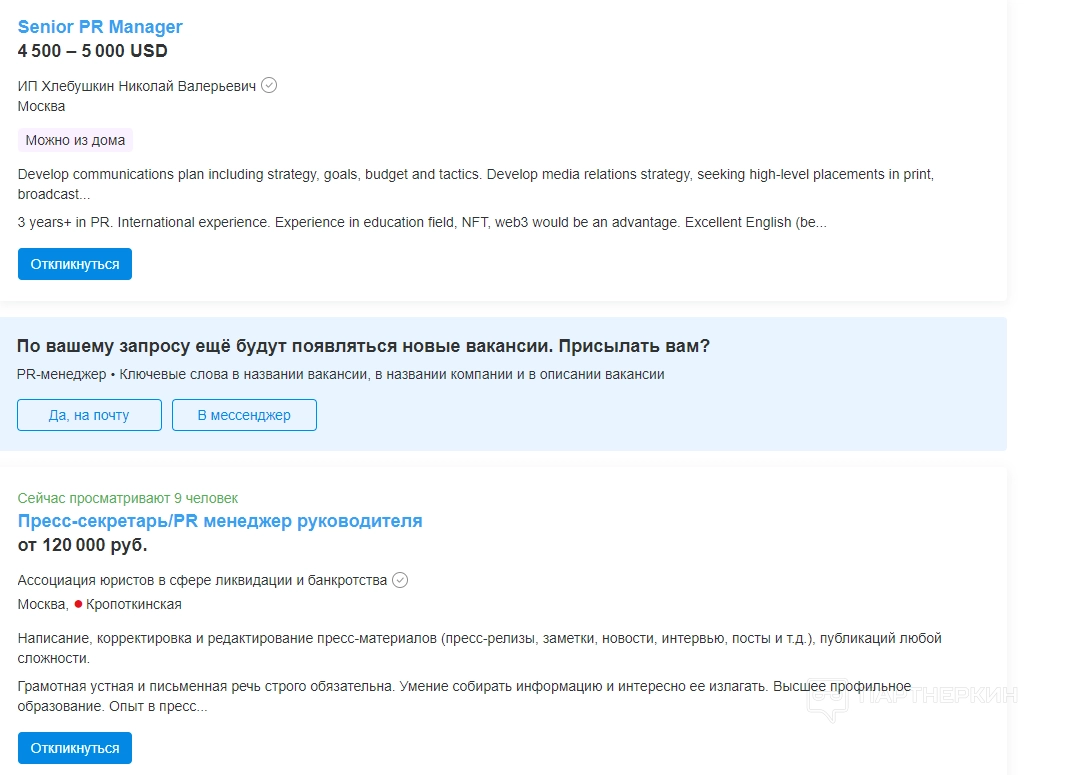This screenshot has width=1069, height=775.
Task: Subscribe to new vacancies with Да, на почту
Action: (89, 415)
